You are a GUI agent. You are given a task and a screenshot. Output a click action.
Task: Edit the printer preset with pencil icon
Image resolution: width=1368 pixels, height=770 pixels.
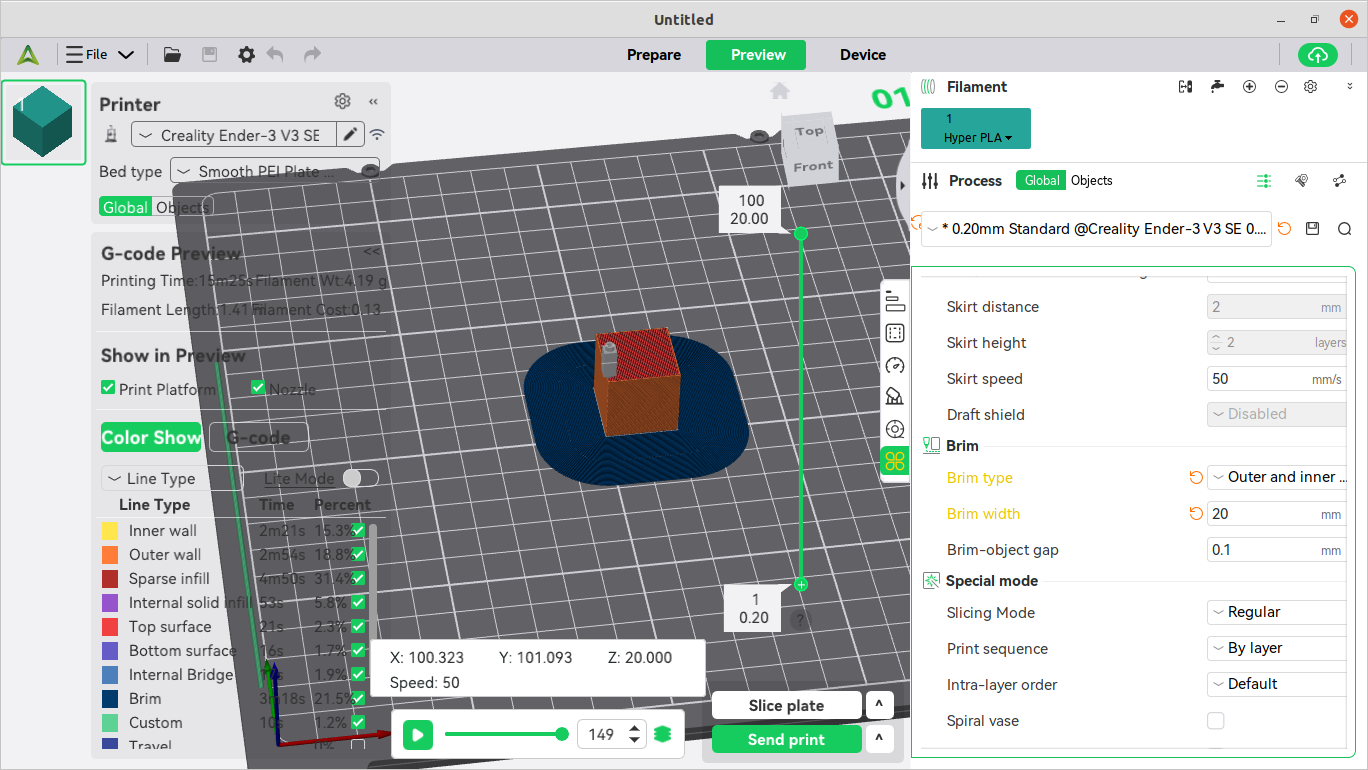[350, 135]
